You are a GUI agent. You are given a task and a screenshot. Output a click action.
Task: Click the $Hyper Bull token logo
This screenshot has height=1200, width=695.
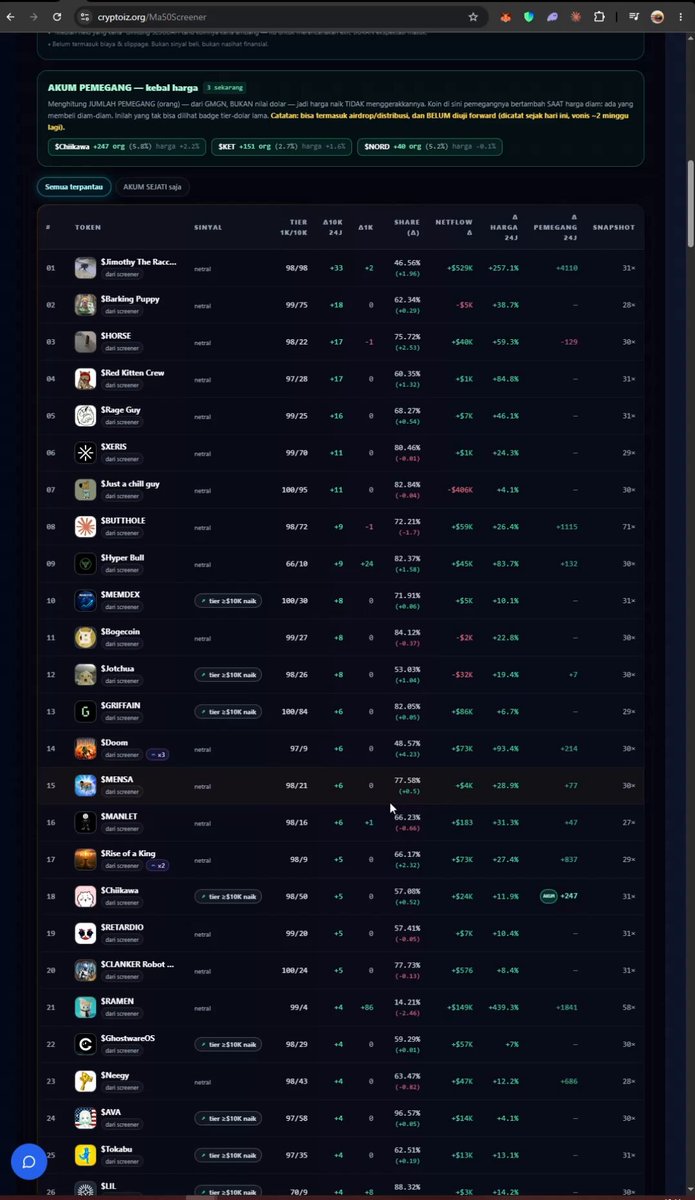(85, 564)
